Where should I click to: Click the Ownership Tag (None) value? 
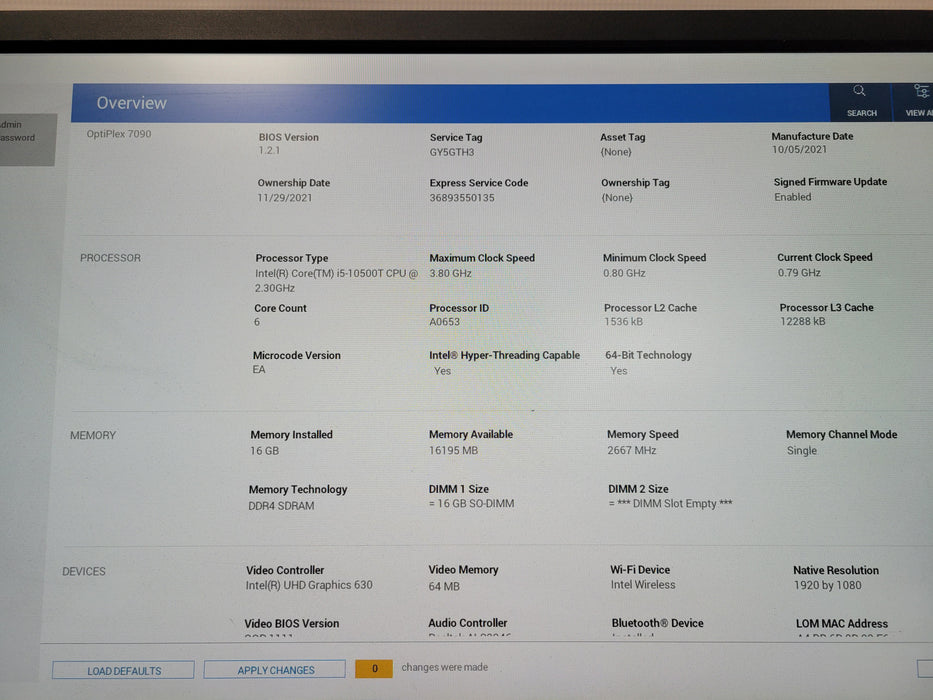[616, 198]
